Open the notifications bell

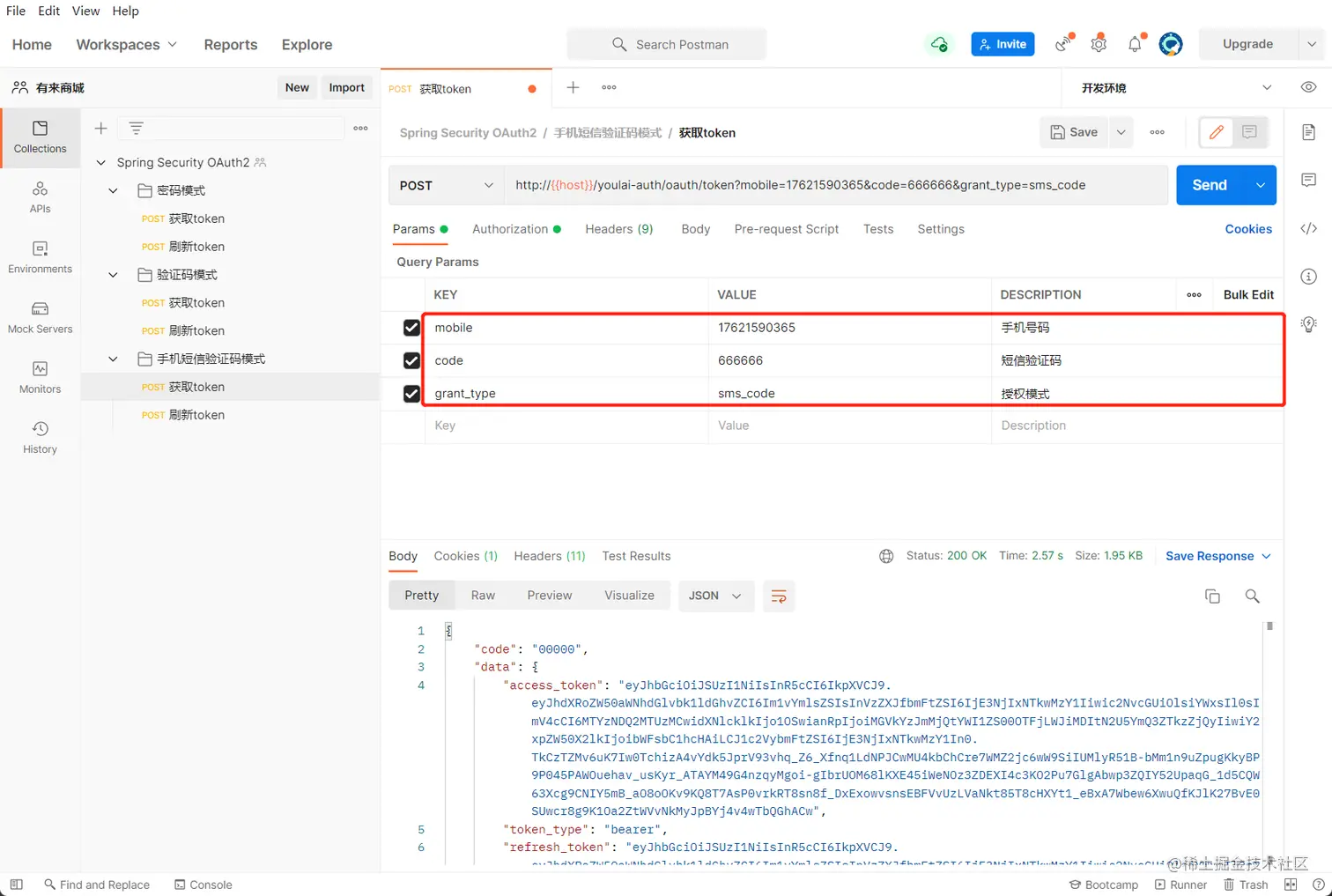[x=1135, y=44]
